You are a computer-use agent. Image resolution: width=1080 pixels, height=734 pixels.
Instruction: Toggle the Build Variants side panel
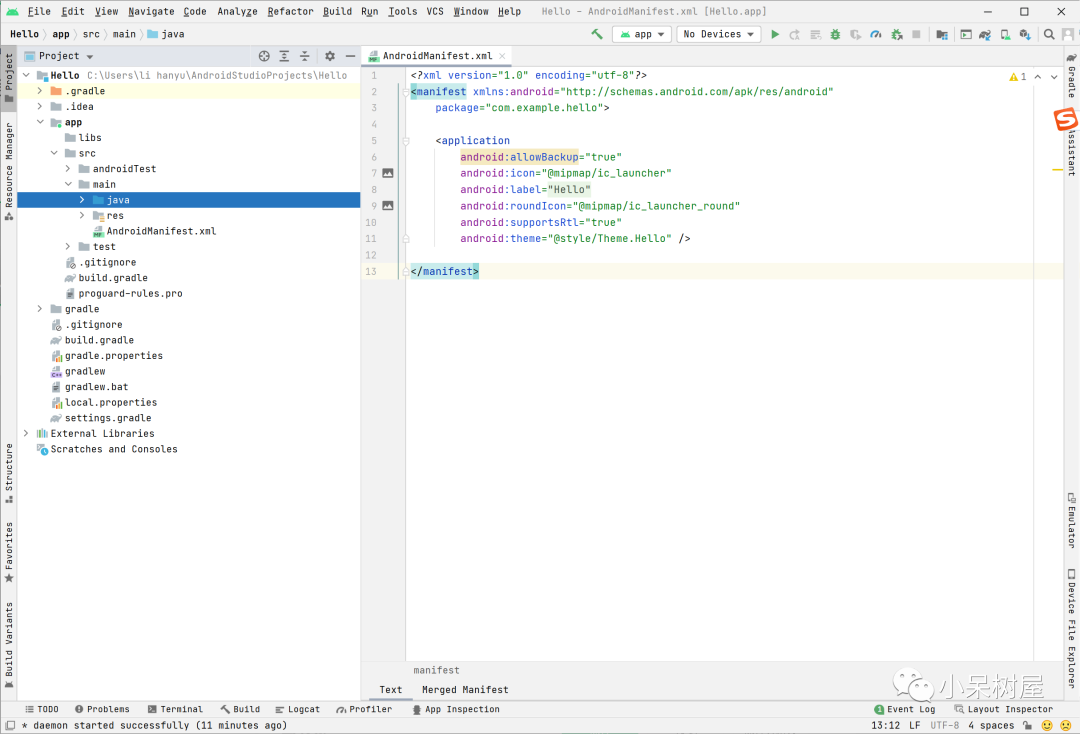9,645
